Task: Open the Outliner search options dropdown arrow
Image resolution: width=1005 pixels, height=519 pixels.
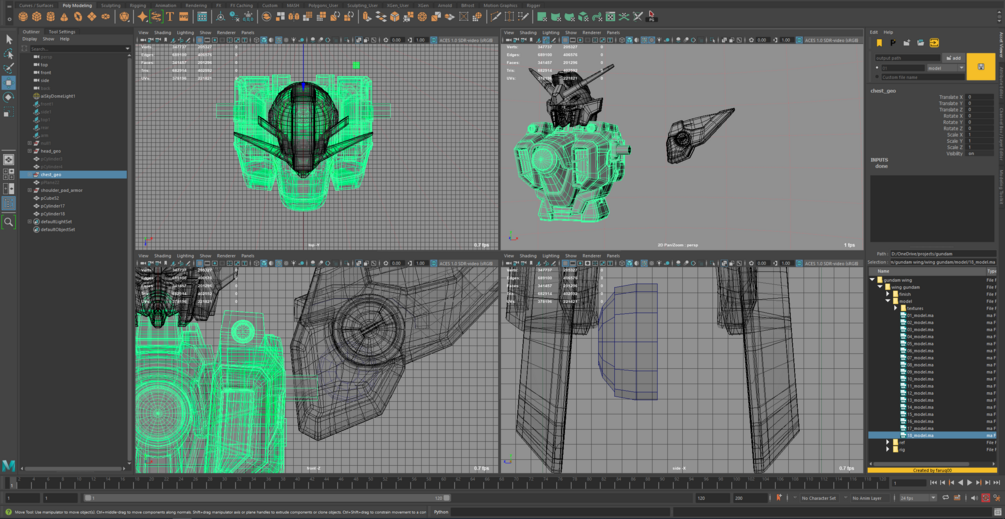Action: click(128, 49)
